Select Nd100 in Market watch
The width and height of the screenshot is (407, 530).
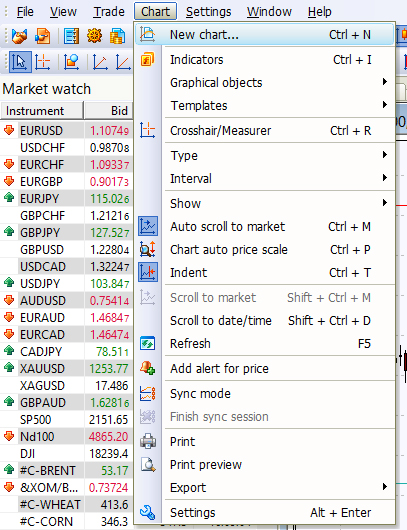click(x=37, y=436)
